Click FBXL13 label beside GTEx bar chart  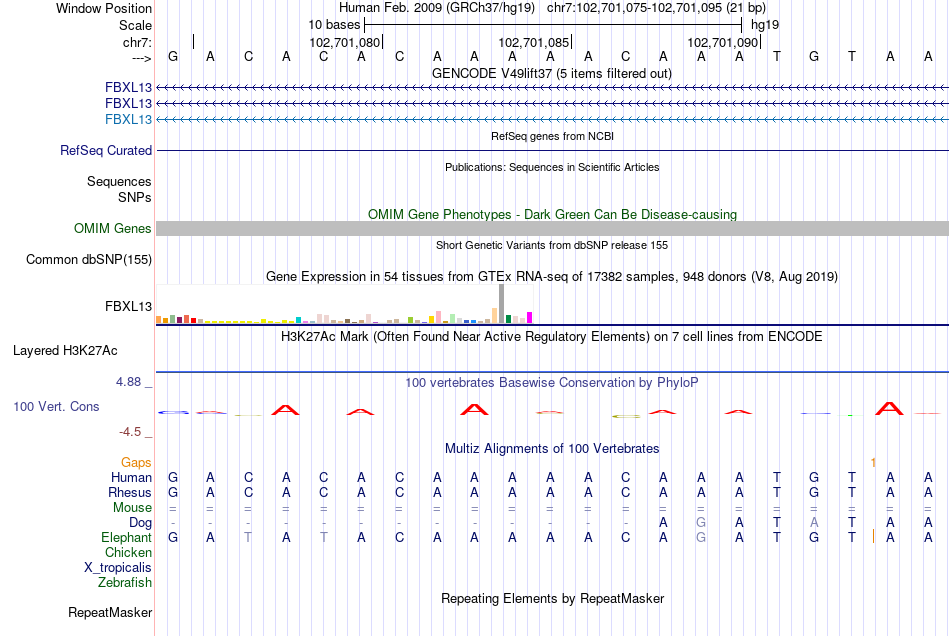tap(128, 306)
